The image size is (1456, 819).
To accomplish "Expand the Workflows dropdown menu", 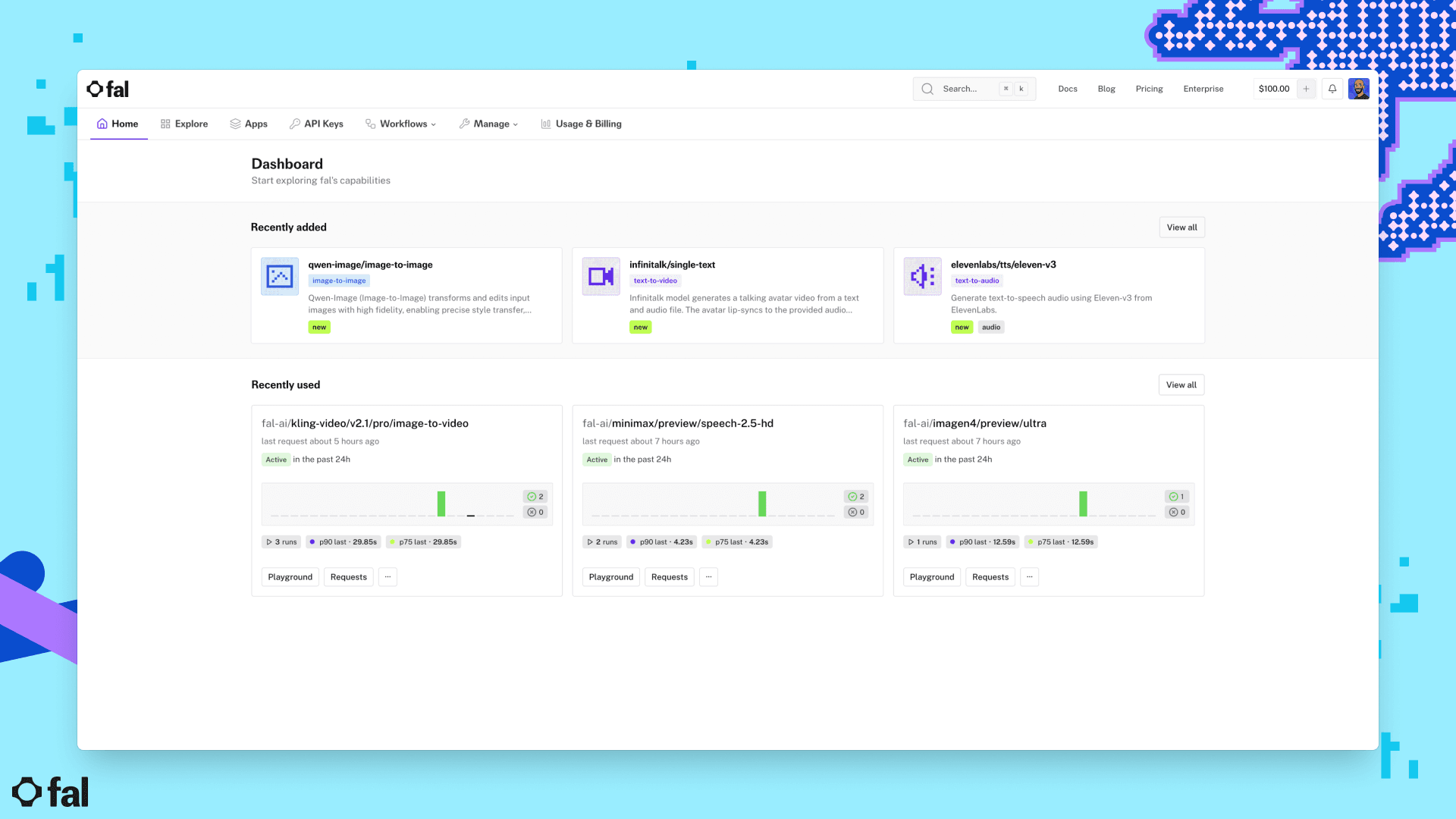I will click(401, 124).
